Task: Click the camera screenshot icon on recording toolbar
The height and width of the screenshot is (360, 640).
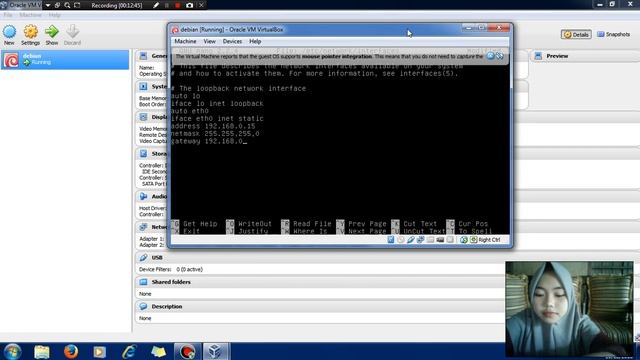Action: (189, 5)
